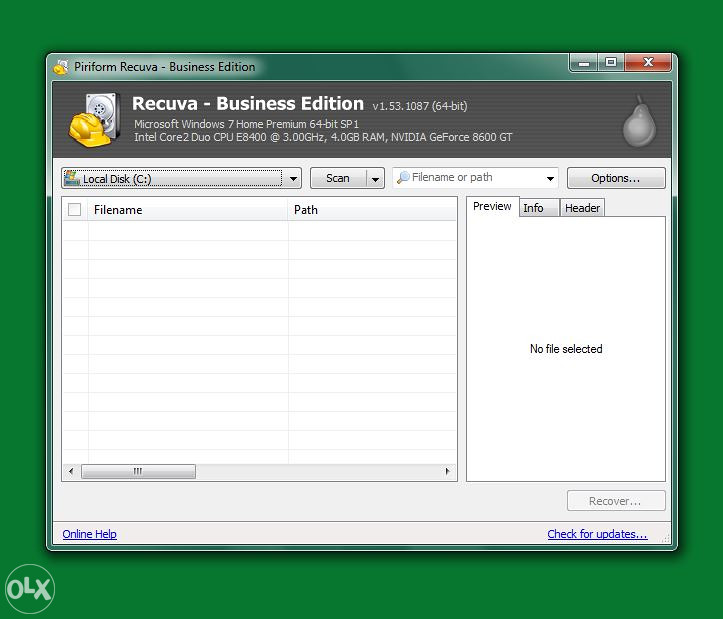
Task: Click the scrollbar left arrow
Action: coord(71,471)
